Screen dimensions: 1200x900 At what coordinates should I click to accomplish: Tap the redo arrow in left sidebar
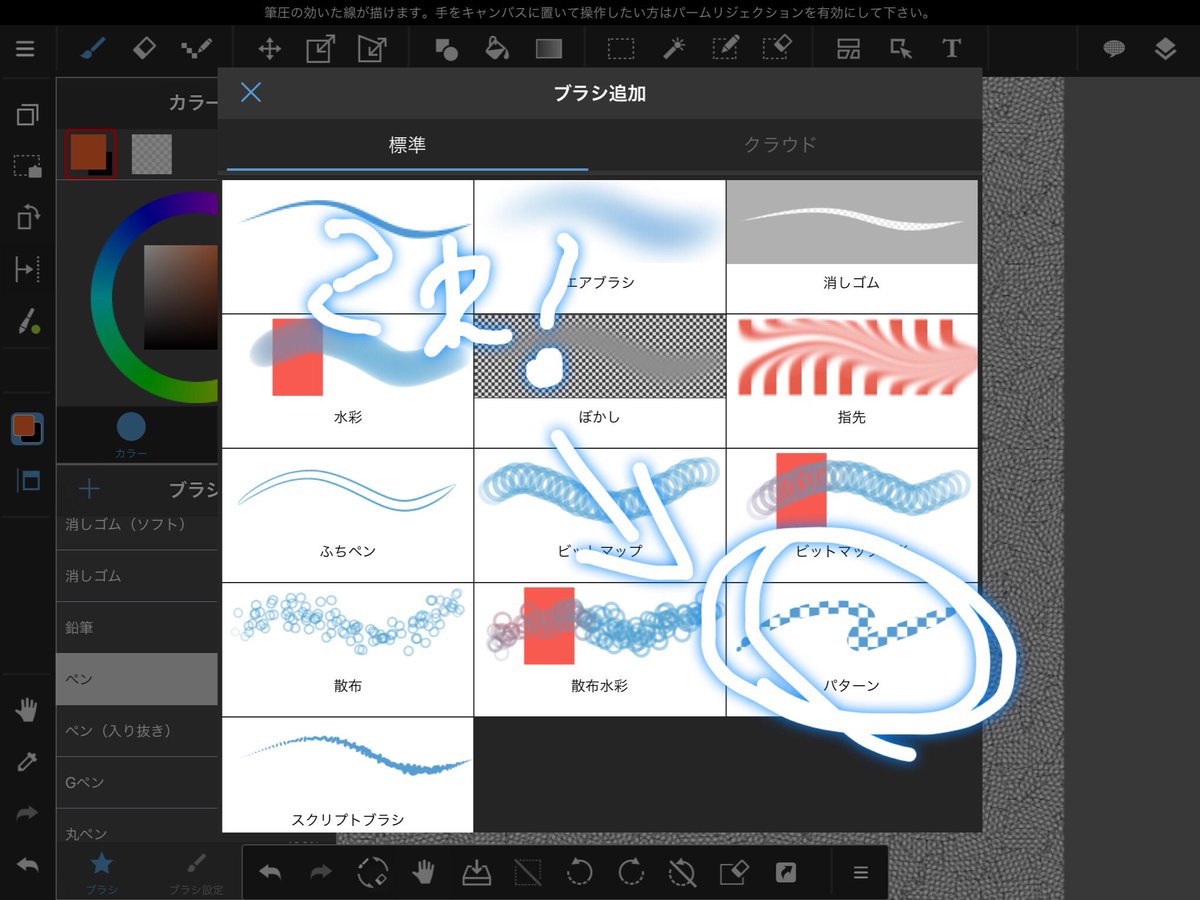27,814
